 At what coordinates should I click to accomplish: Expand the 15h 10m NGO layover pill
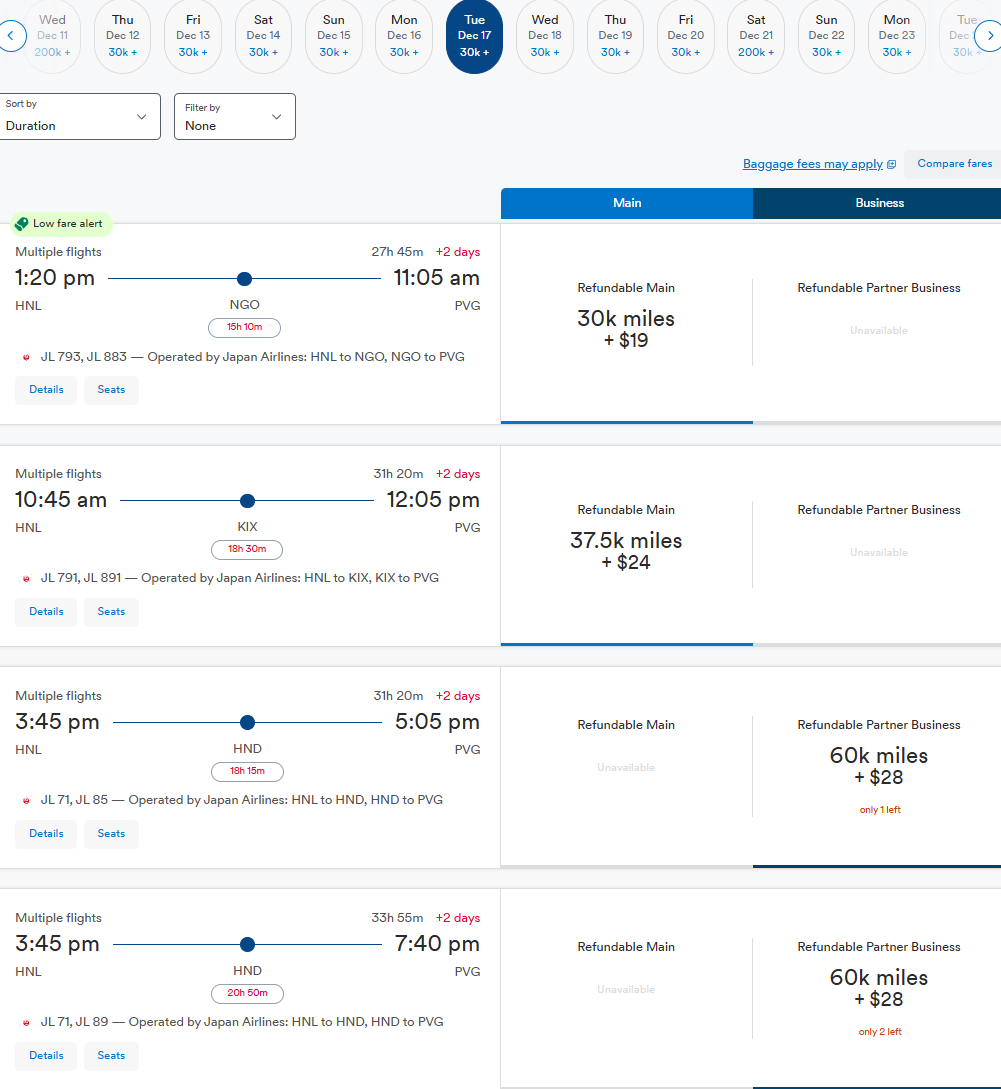click(x=244, y=327)
